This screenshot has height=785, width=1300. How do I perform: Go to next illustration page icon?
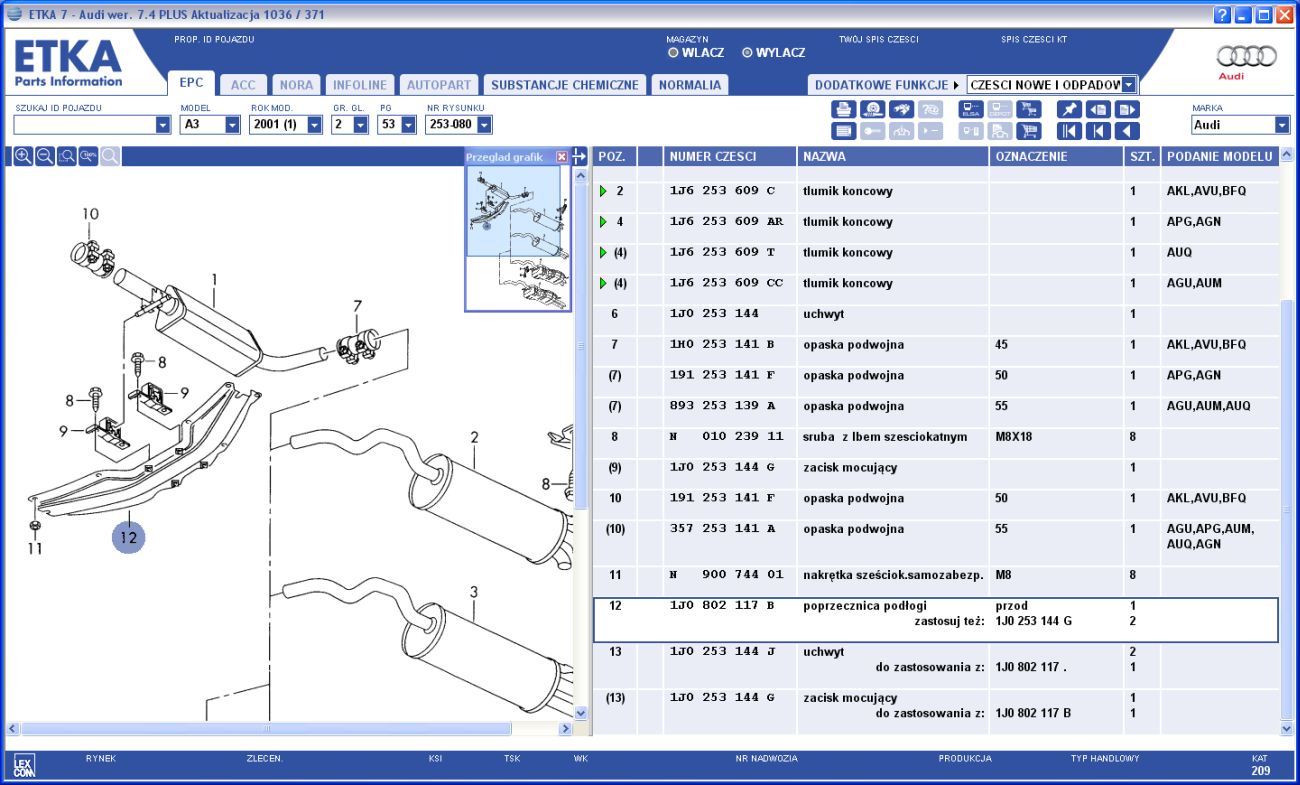(1127, 109)
